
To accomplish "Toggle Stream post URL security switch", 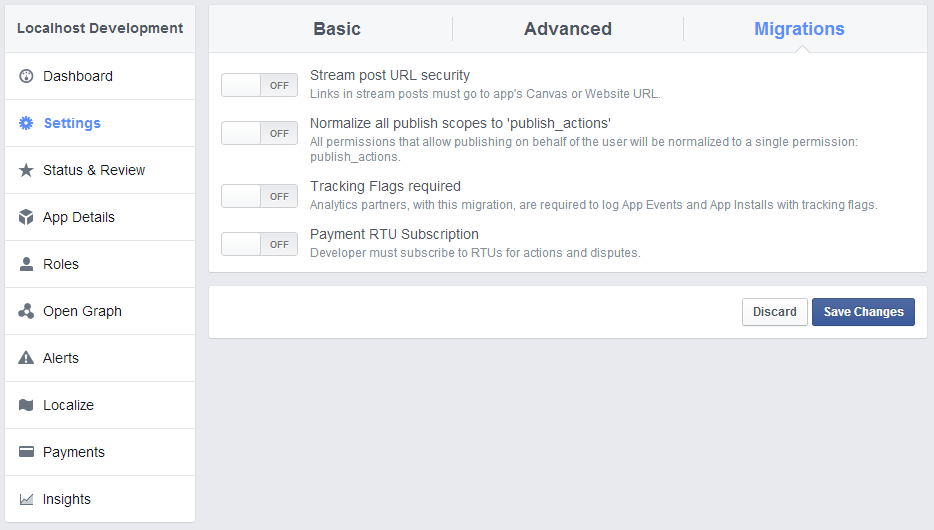I will pyautogui.click(x=259, y=85).
